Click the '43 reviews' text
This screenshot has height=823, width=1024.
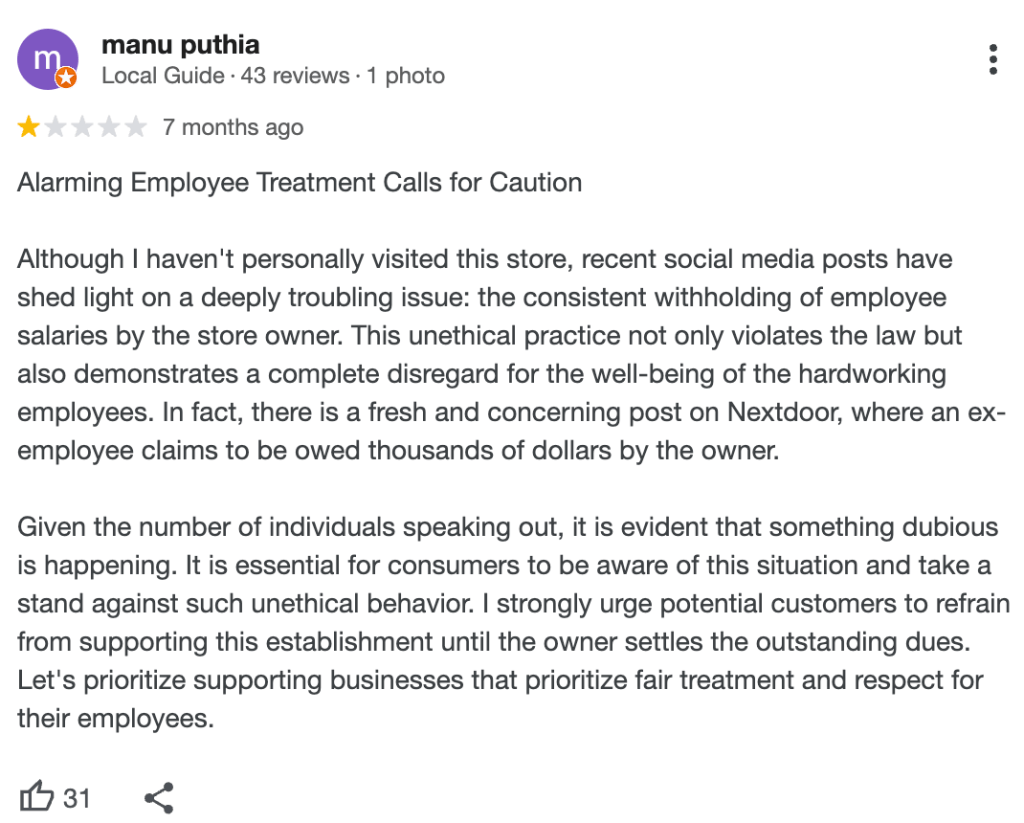tap(295, 76)
